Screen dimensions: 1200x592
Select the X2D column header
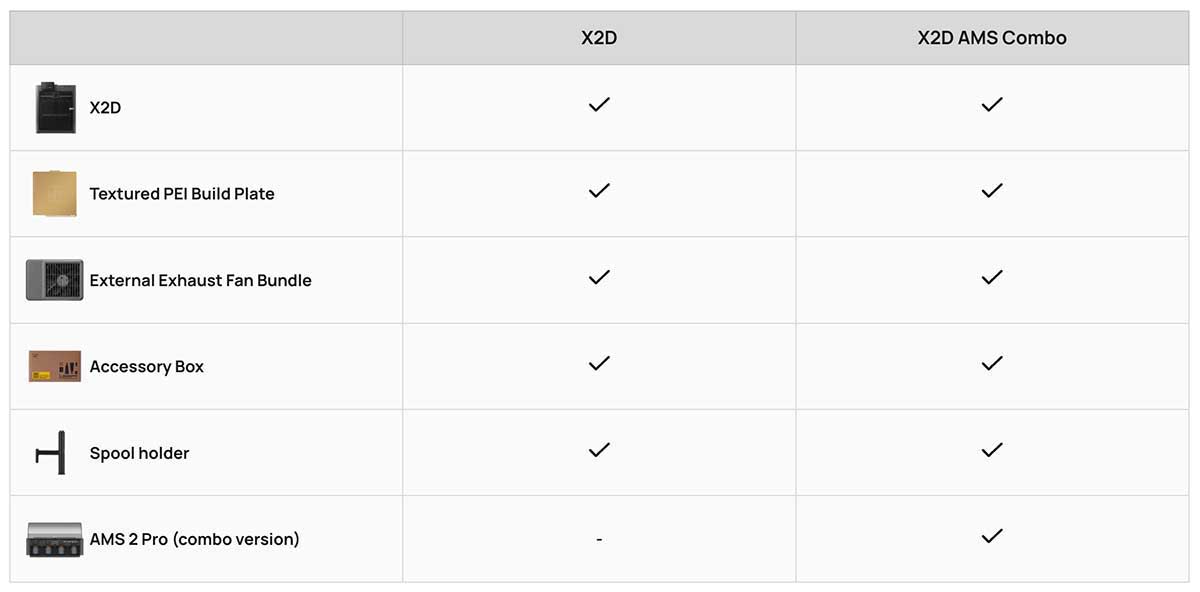pos(599,38)
